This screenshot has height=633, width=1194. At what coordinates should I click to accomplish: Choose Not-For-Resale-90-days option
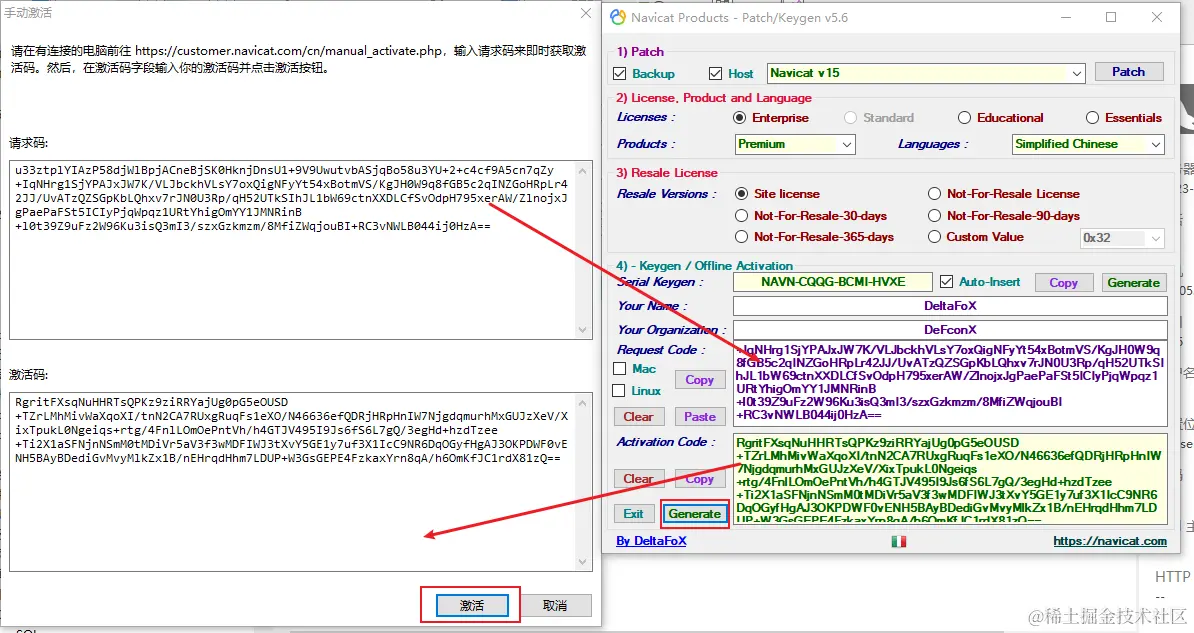coord(934,216)
